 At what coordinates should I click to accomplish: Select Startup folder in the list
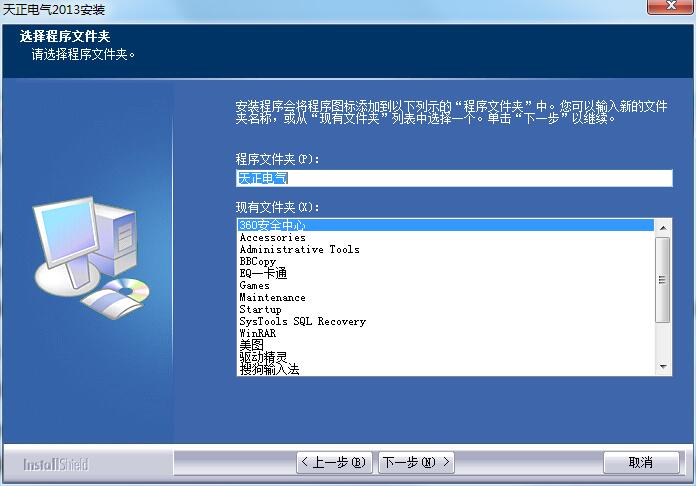click(260, 310)
